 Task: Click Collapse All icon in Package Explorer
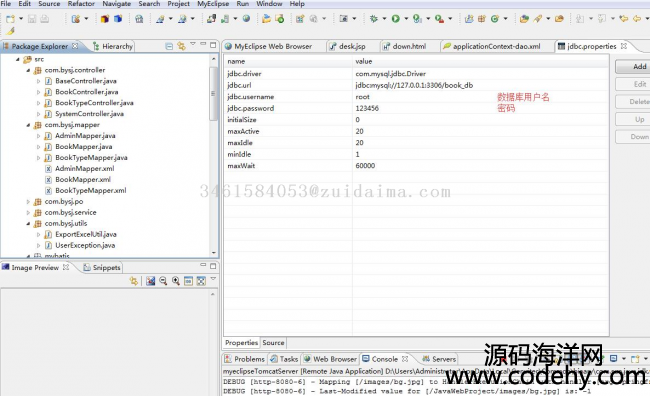pyautogui.click(x=169, y=46)
